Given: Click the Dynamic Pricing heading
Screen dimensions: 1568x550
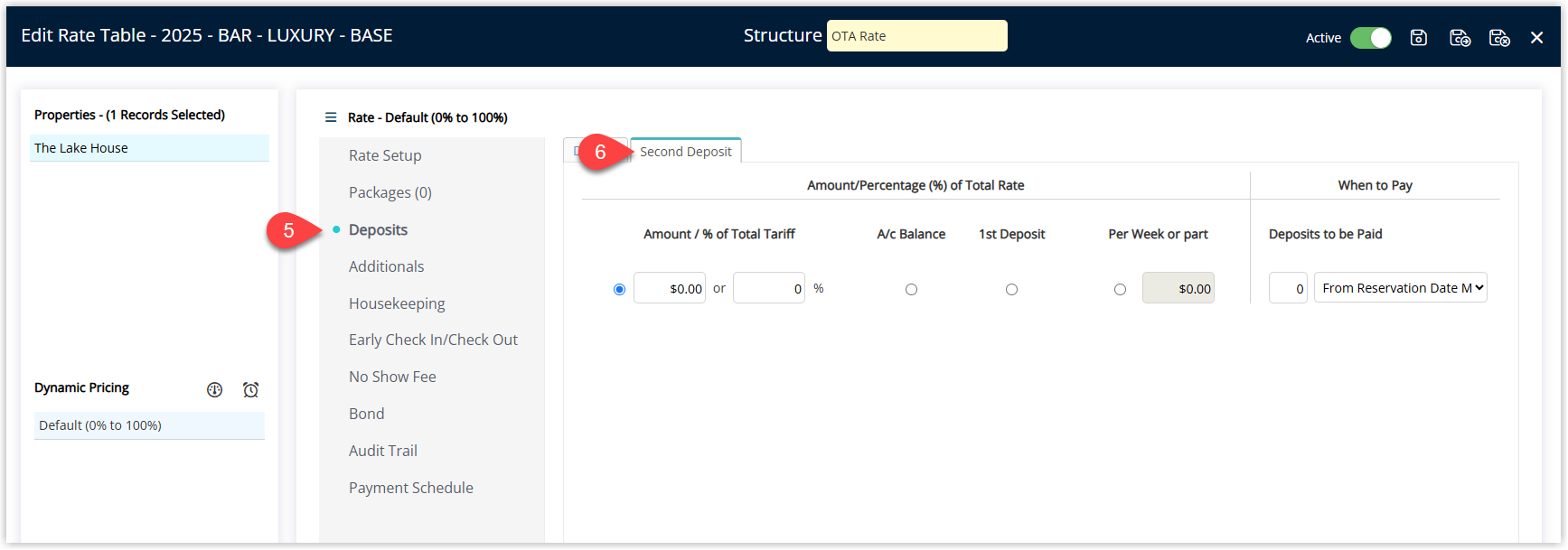Looking at the screenshot, I should tap(81, 387).
